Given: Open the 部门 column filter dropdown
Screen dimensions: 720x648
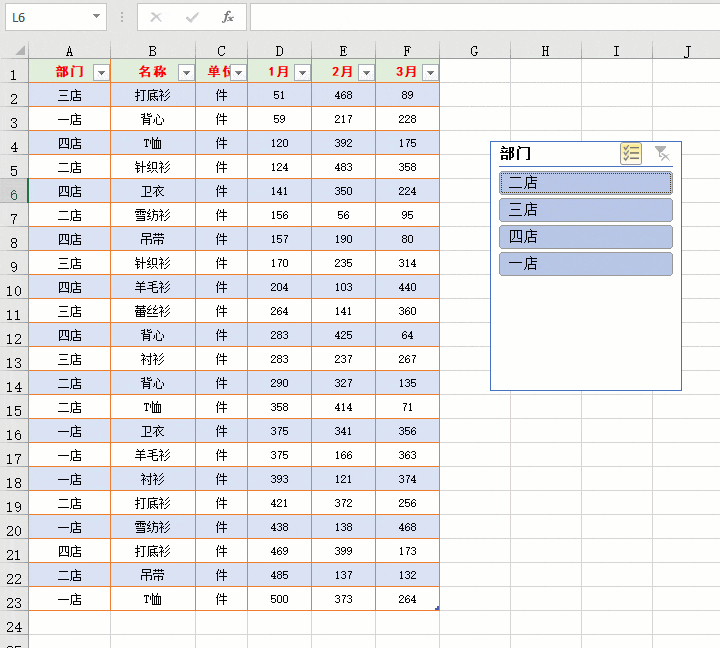Looking at the screenshot, I should pyautogui.click(x=100, y=72).
